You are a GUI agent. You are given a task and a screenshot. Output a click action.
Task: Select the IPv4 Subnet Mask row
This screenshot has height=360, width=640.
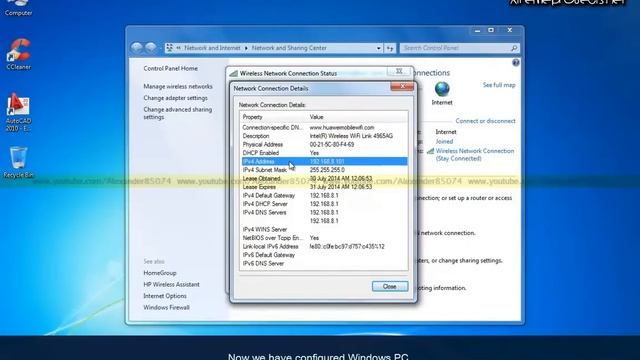coord(324,170)
